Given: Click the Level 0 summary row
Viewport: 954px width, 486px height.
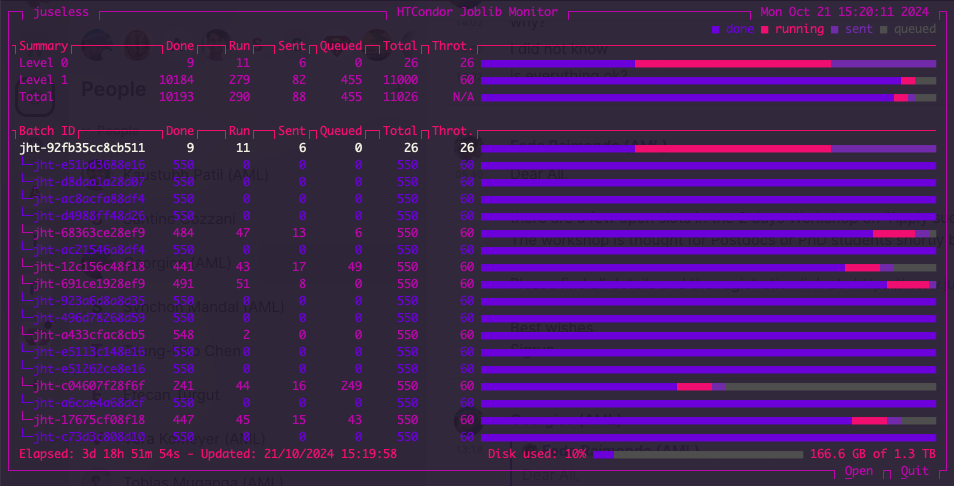Looking at the screenshot, I should tap(44, 63).
